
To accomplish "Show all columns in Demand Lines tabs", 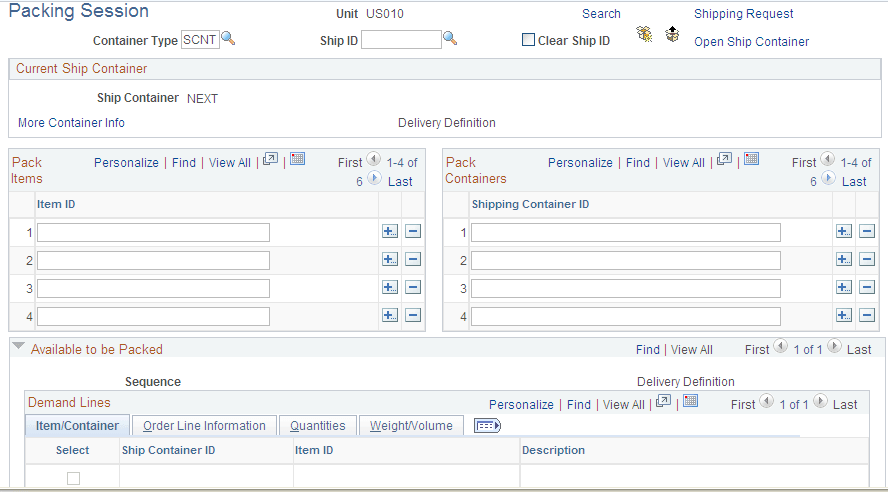I will tap(487, 426).
